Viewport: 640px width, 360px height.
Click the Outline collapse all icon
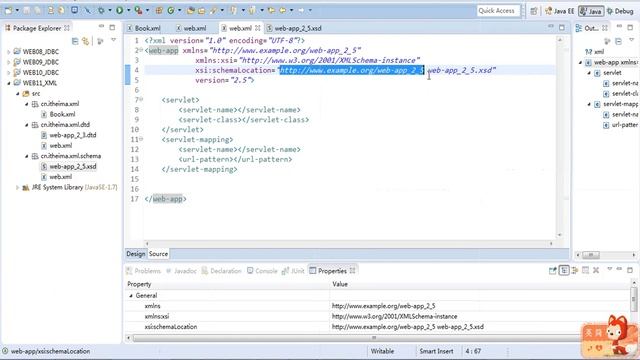(618, 41)
